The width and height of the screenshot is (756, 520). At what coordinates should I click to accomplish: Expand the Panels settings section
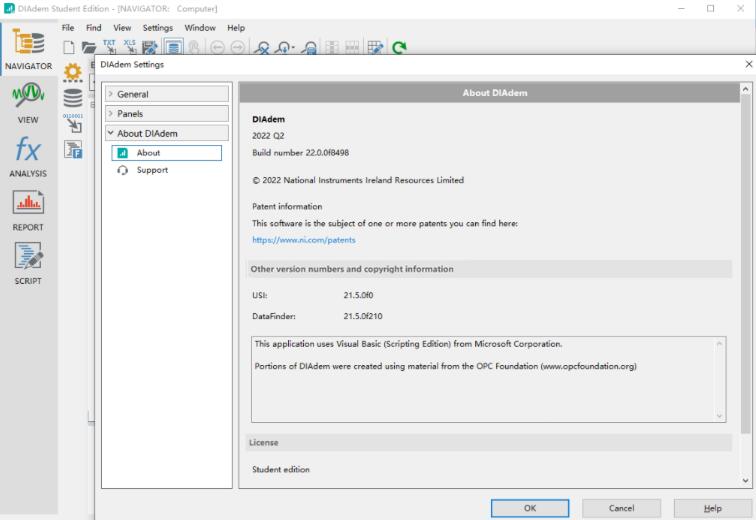pos(167,114)
